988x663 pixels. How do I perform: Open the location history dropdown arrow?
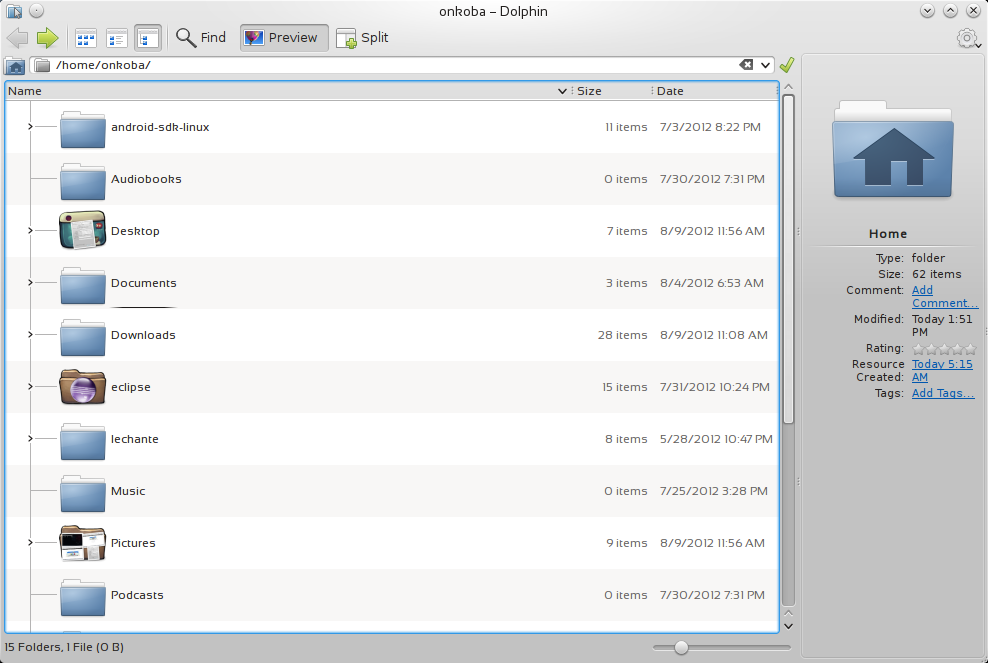pos(765,65)
